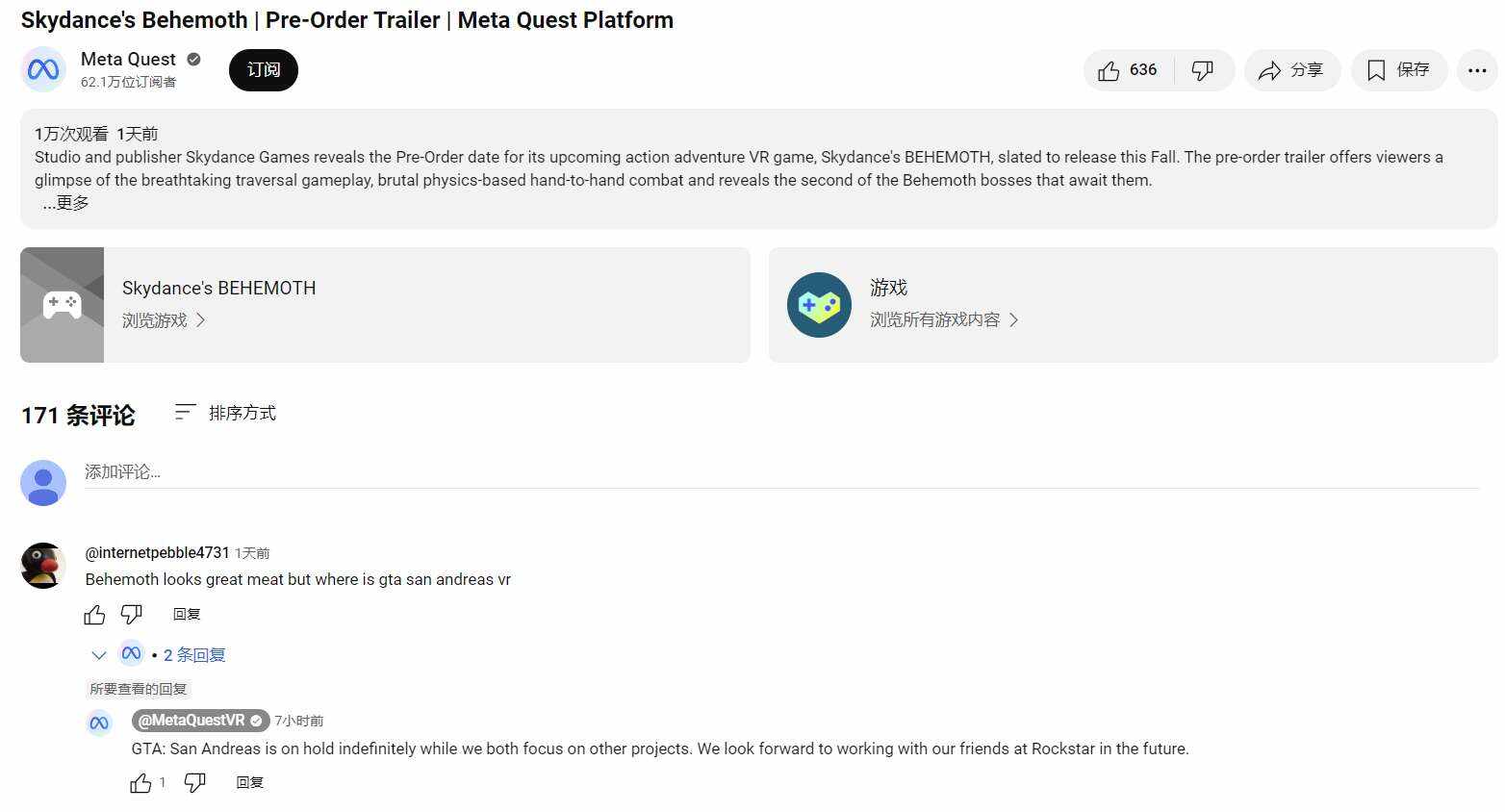Save (保存) video to playlist
Screen dimensions: 1505x812
(x=1398, y=70)
